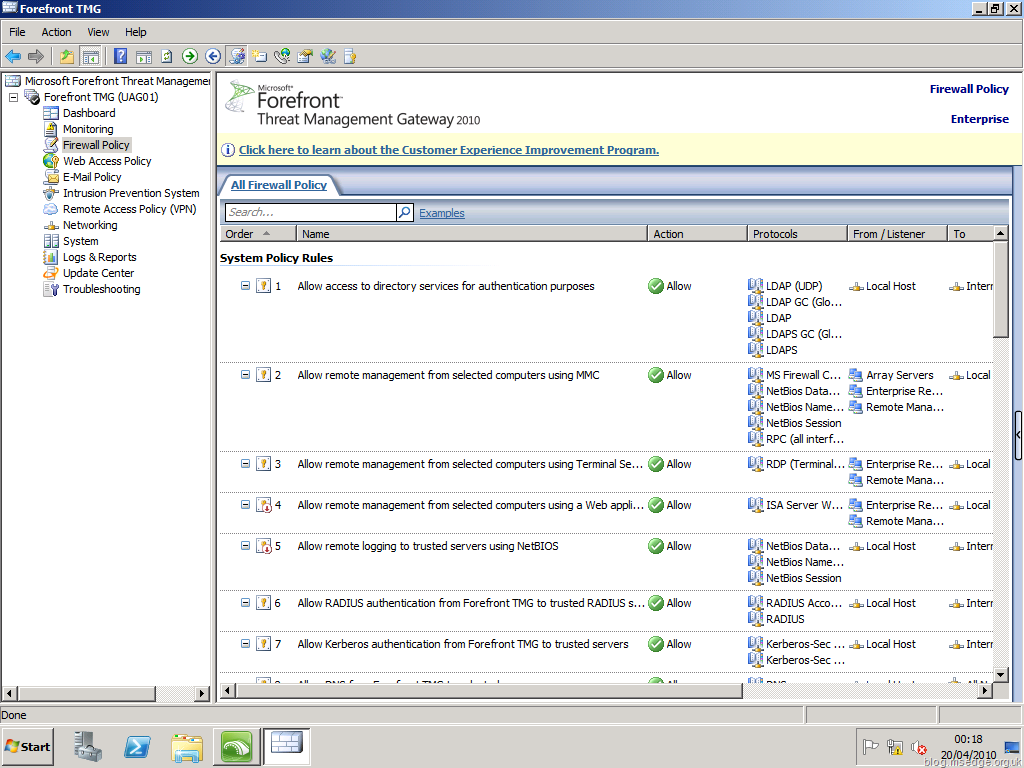The image size is (1024, 768).
Task: Select the All Firewall Policy tab
Action: point(279,185)
